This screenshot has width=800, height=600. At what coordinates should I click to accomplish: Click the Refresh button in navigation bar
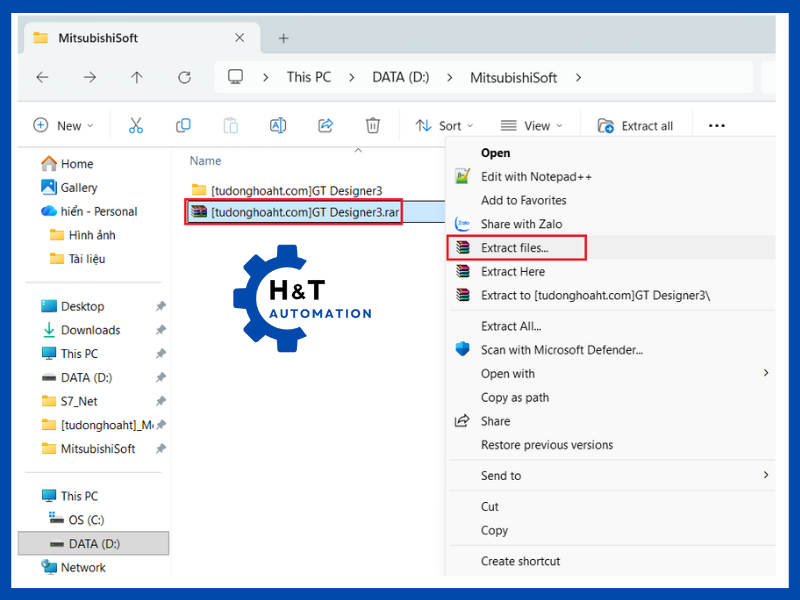pos(184,77)
